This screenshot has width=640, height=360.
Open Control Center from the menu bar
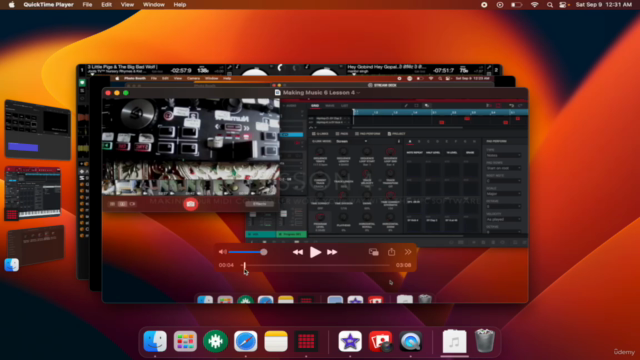563,4
